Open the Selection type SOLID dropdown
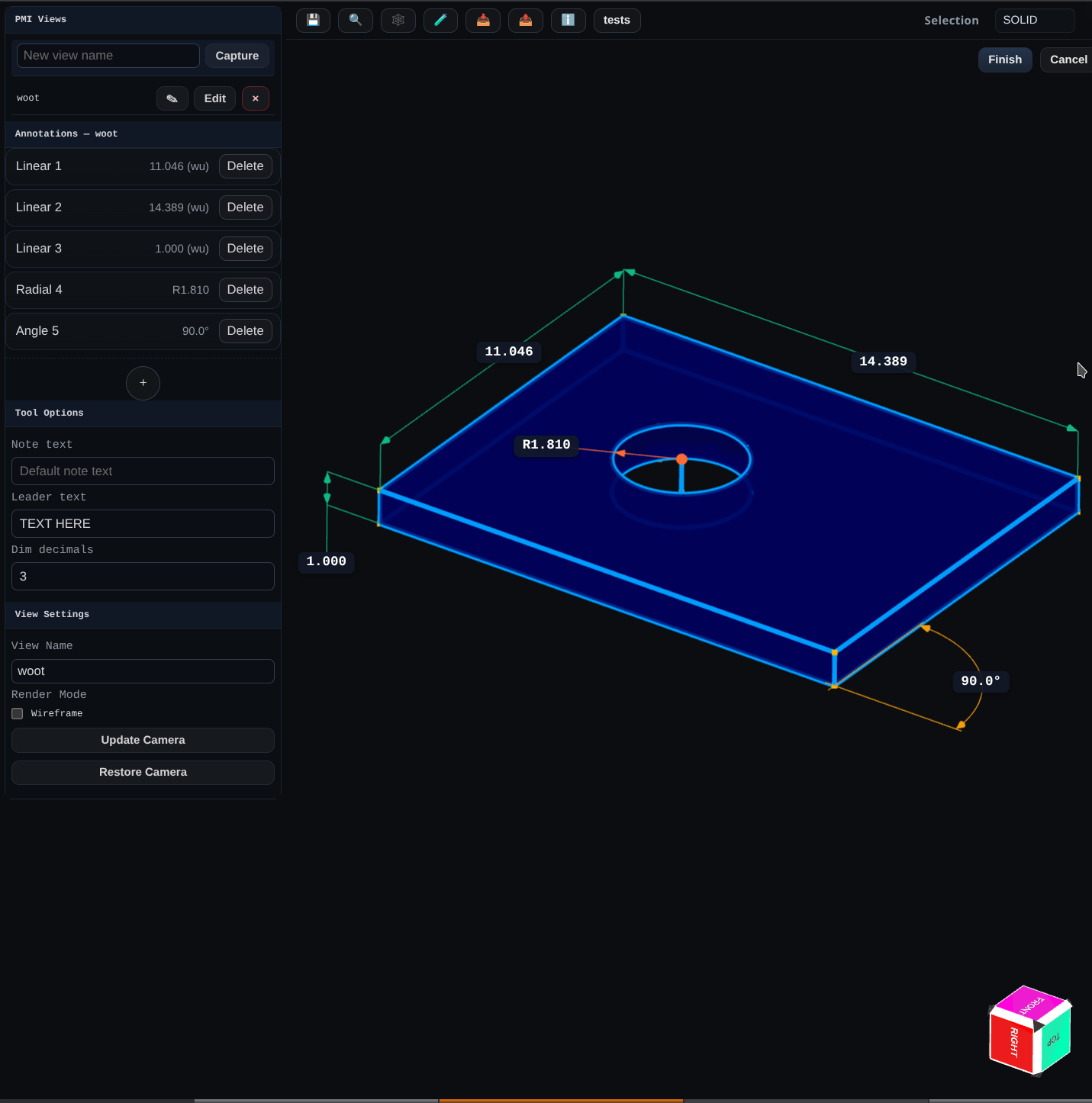This screenshot has width=1092, height=1103. [x=1034, y=21]
